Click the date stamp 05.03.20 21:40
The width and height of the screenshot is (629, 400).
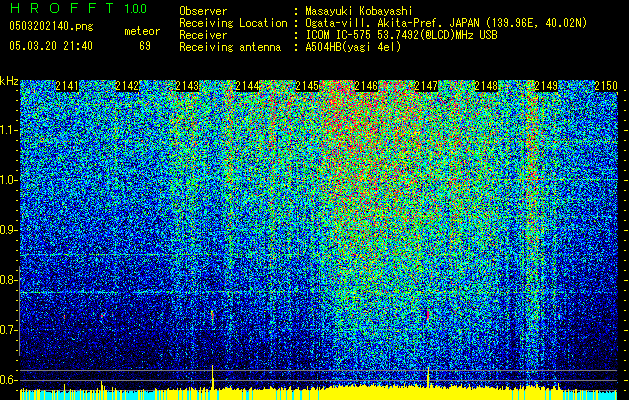coord(51,45)
